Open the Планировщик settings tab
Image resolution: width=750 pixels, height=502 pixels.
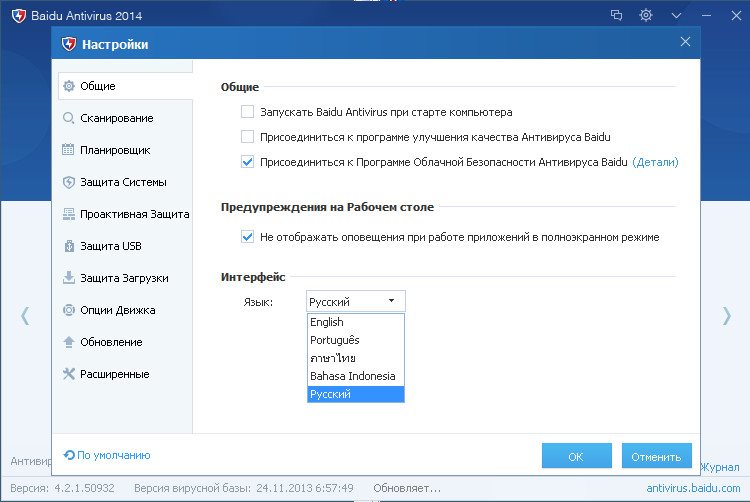[x=125, y=150]
